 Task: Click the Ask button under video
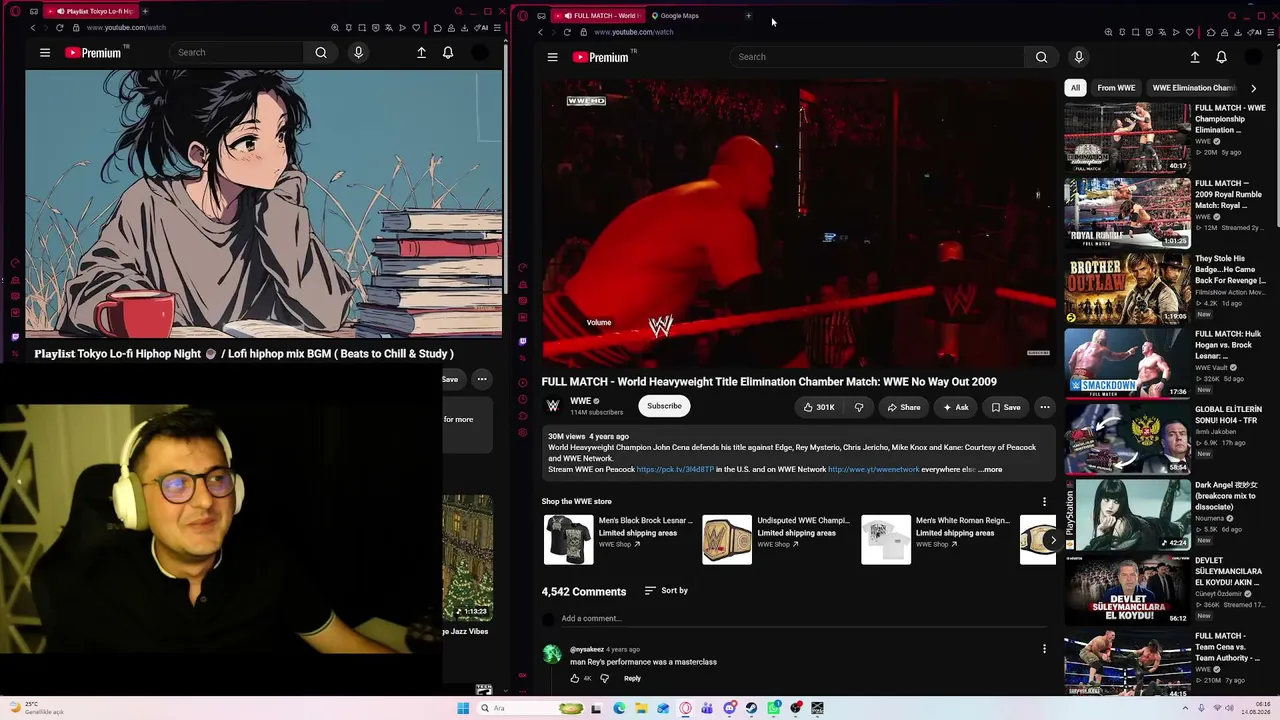pyautogui.click(x=955, y=407)
